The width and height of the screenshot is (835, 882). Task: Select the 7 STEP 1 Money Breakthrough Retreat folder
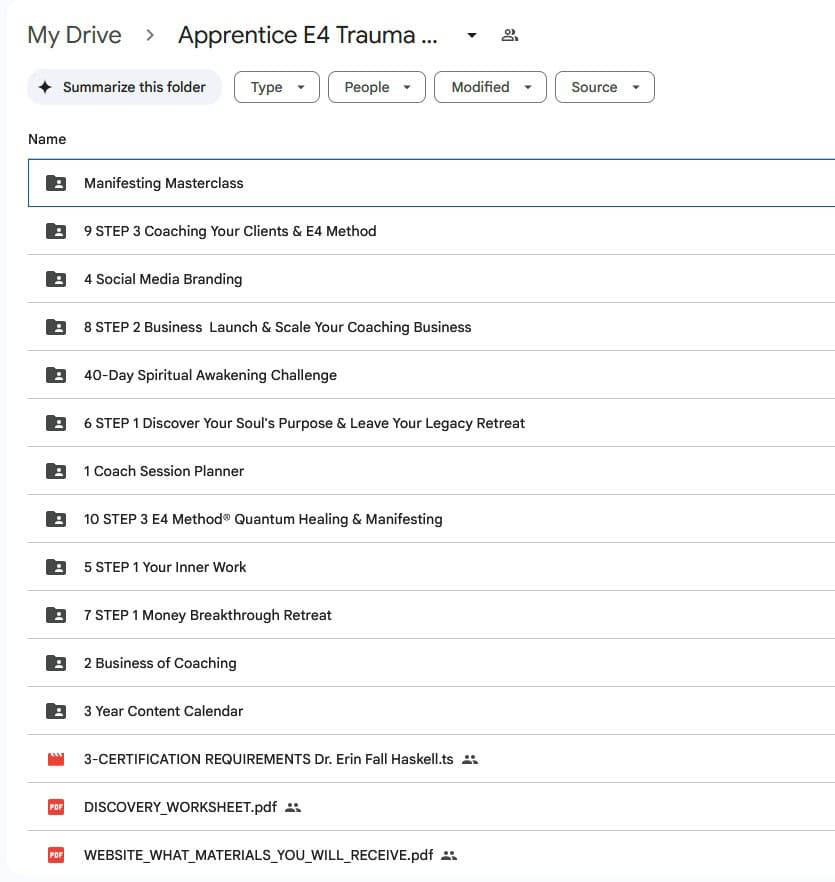click(x=207, y=615)
